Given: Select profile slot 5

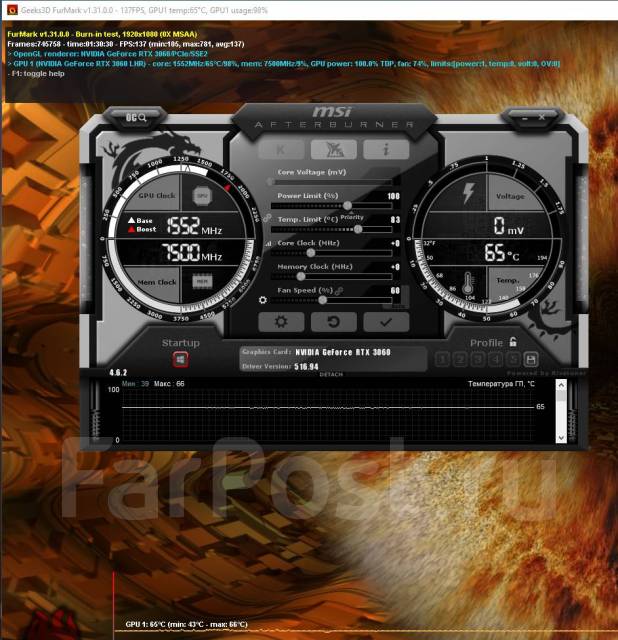Looking at the screenshot, I should tap(513, 359).
